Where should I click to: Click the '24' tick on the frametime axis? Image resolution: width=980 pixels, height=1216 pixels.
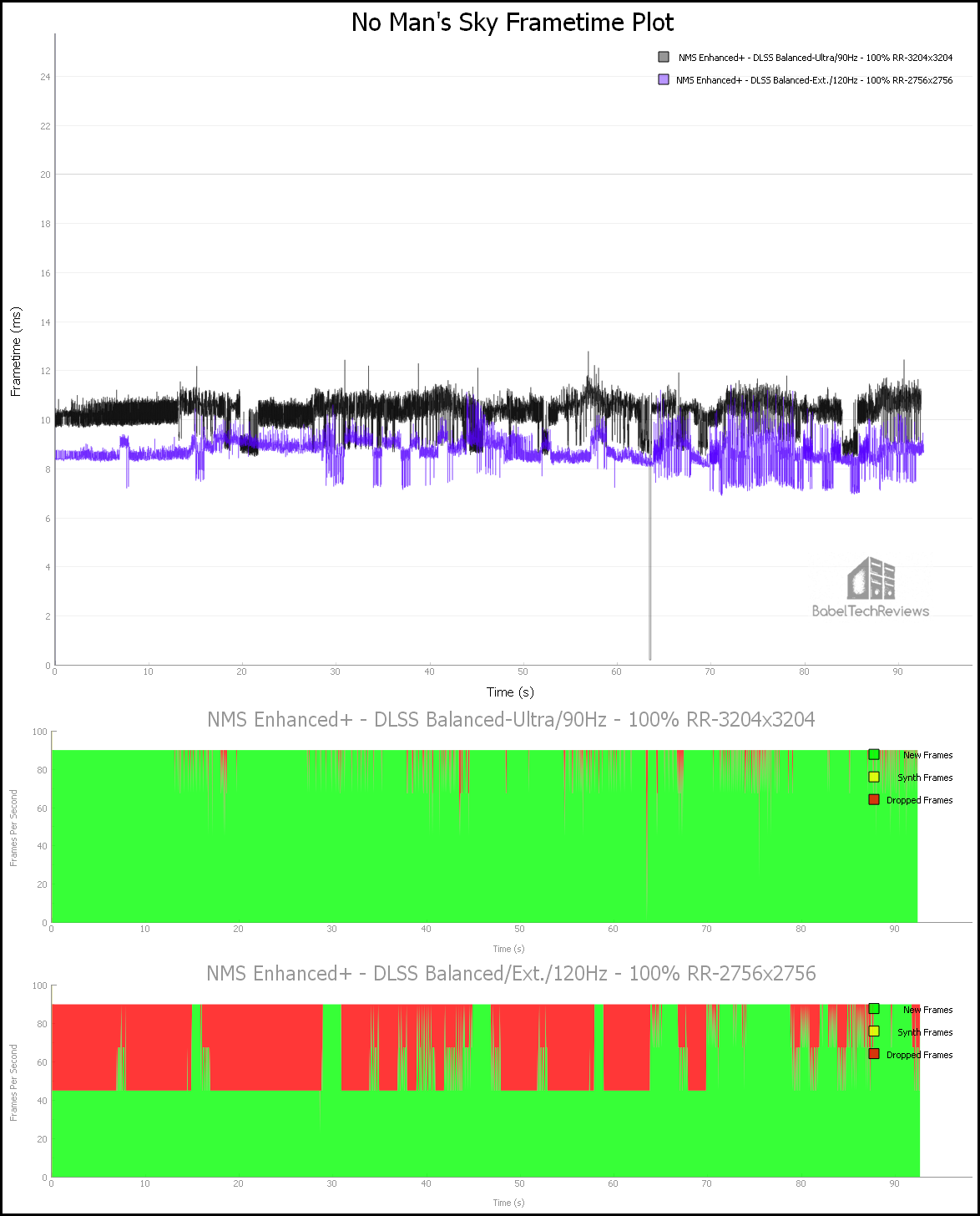[x=45, y=77]
